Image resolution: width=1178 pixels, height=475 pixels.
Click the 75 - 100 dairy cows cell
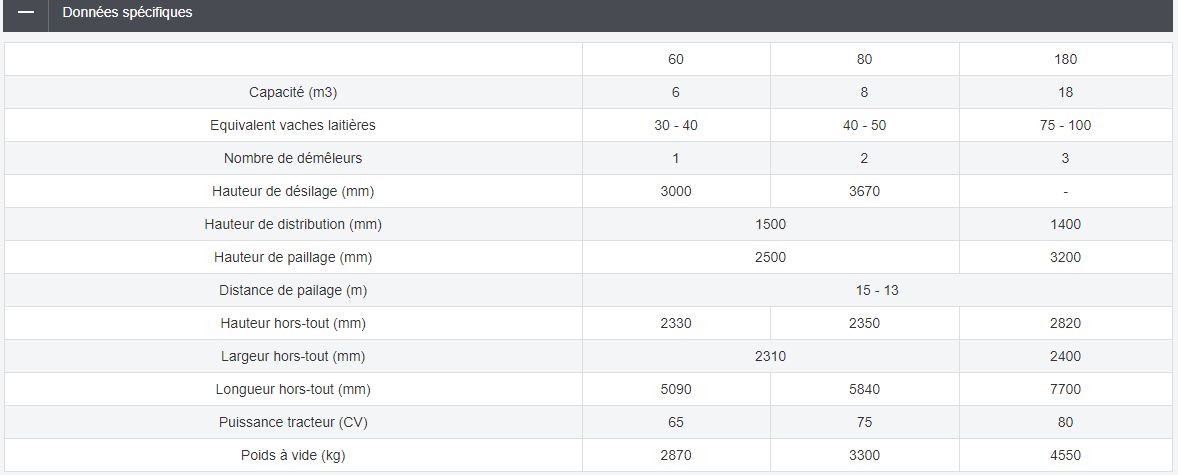point(1065,125)
